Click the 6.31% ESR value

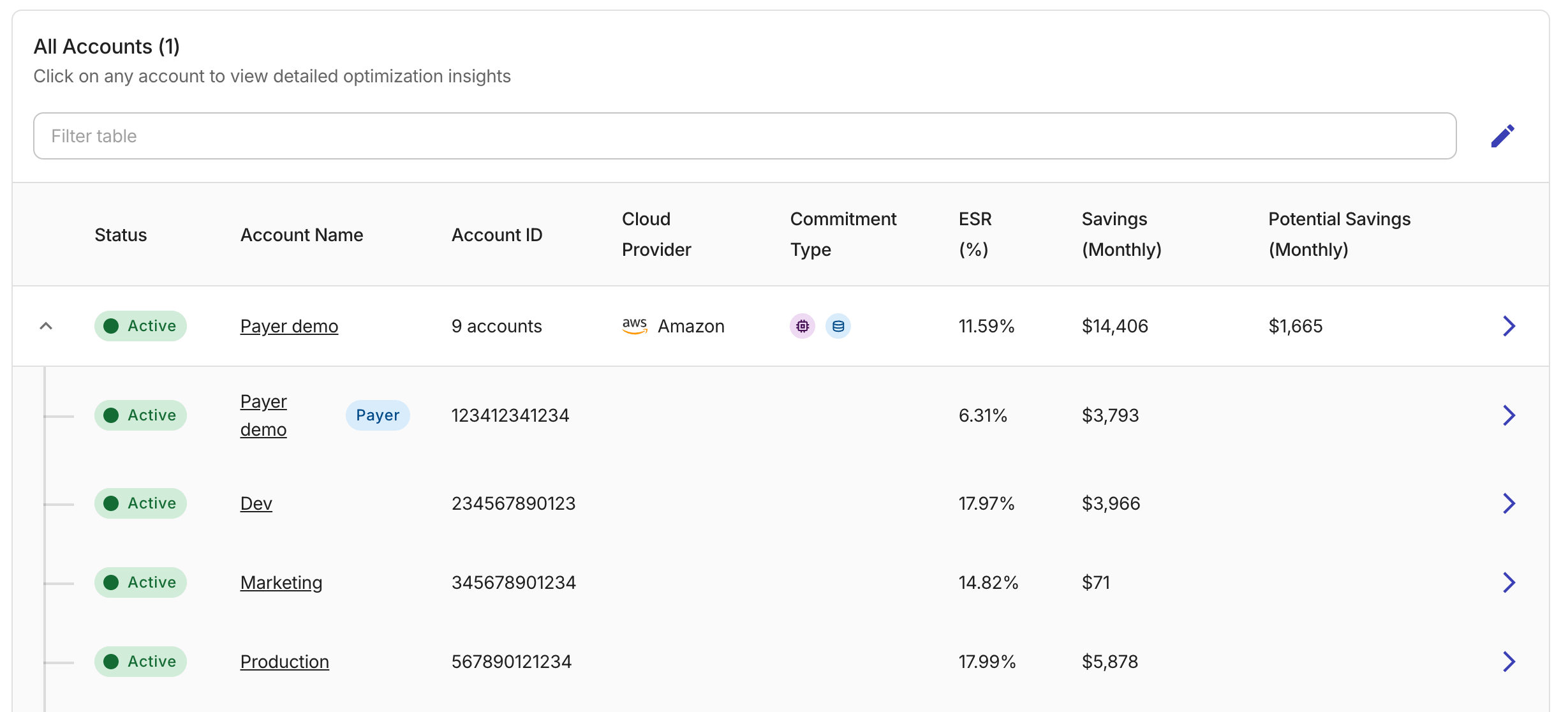[x=982, y=415]
